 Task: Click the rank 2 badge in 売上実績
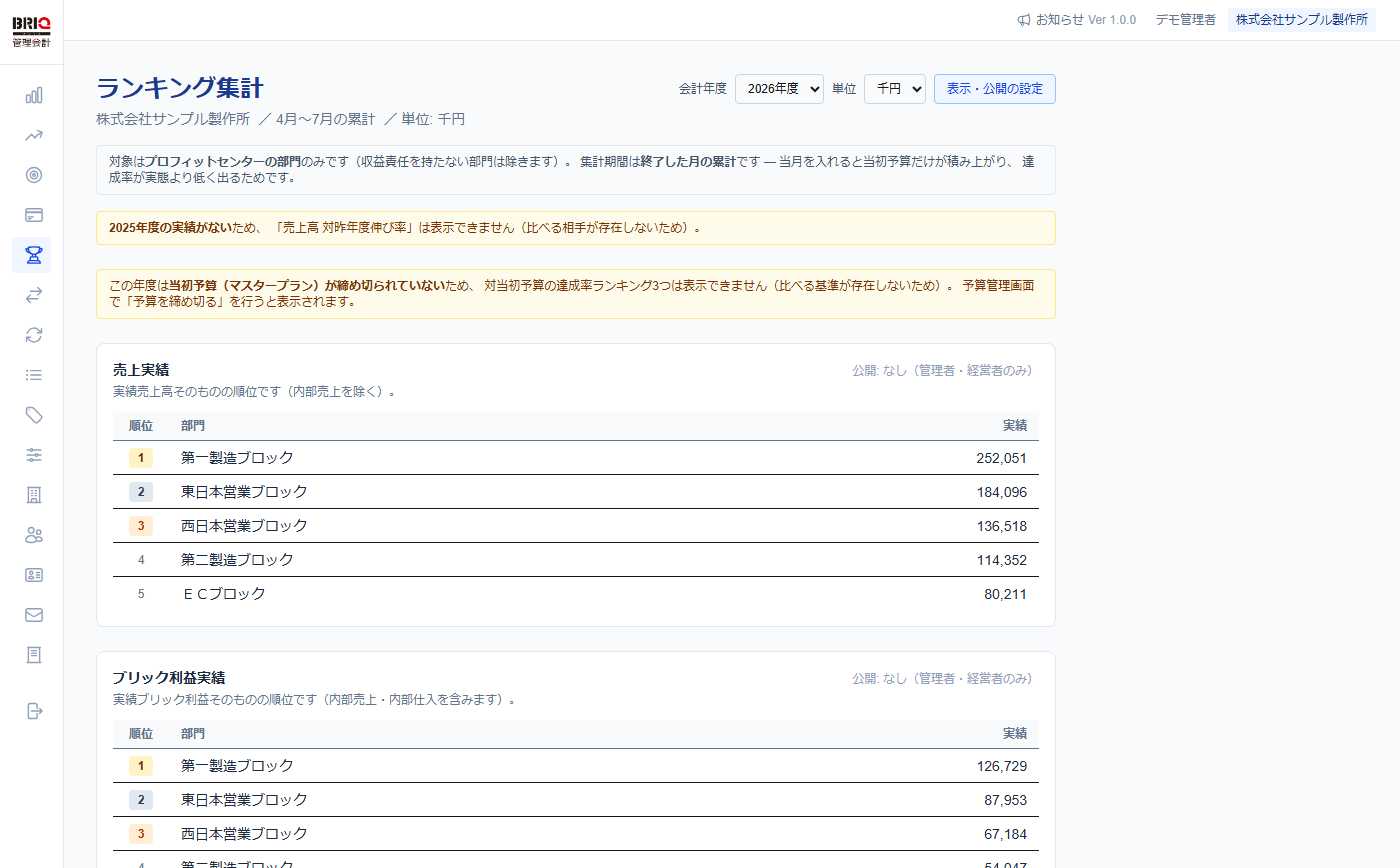tap(141, 492)
